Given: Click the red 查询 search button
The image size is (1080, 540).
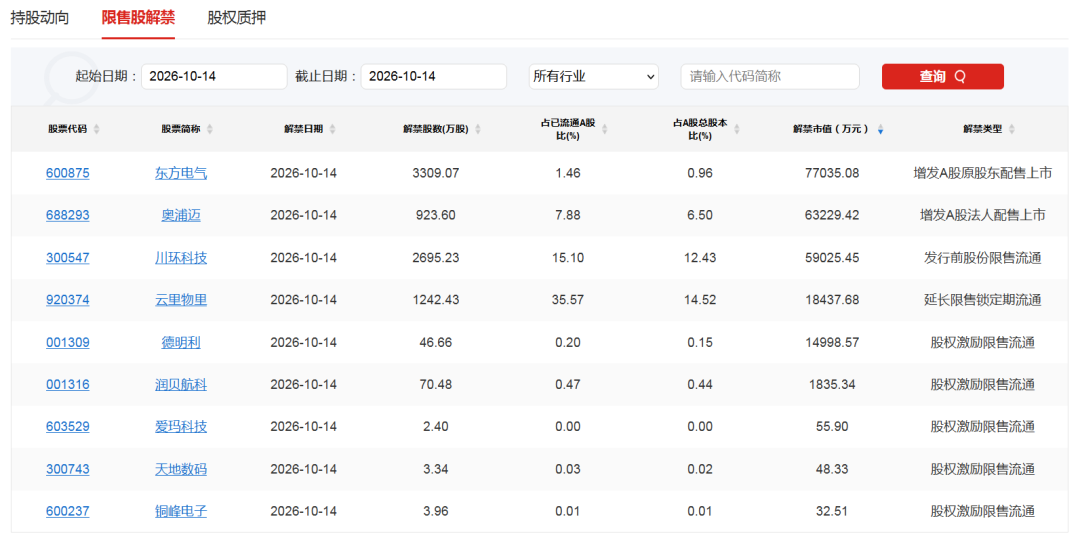Looking at the screenshot, I should (x=943, y=76).
